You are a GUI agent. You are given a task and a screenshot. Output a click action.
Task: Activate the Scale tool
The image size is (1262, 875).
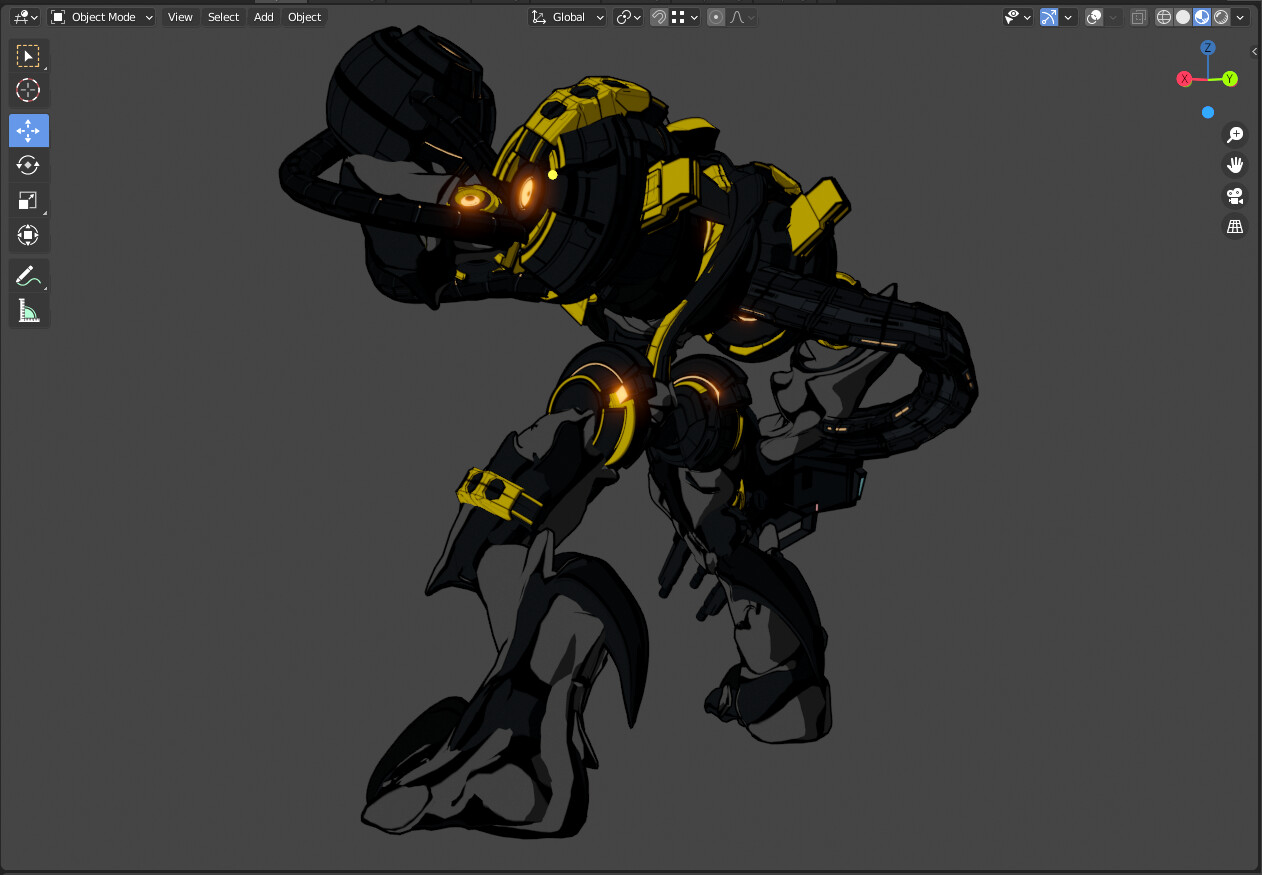[28, 200]
